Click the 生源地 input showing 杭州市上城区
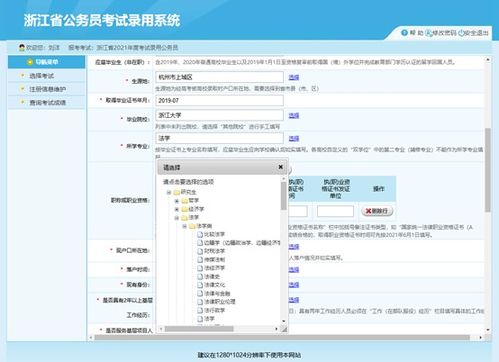 click(219, 77)
